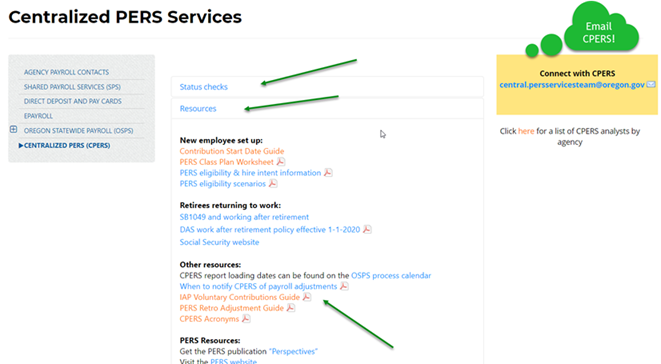Visit Social Security website link
This screenshot has width=661, height=364.
(219, 242)
